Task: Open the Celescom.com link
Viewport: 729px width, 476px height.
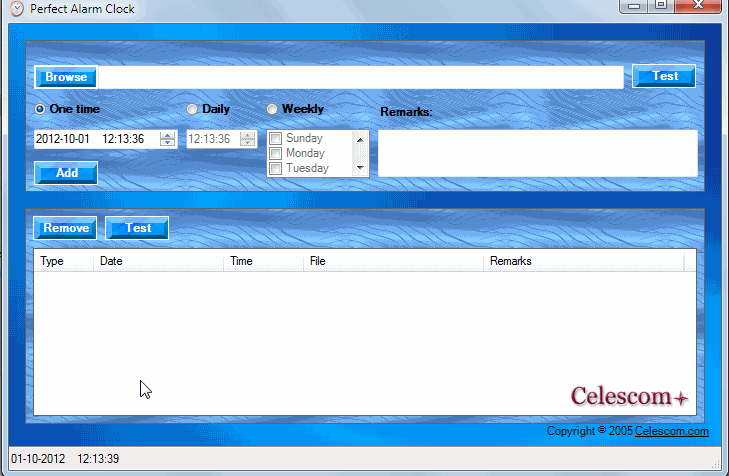Action: (672, 431)
